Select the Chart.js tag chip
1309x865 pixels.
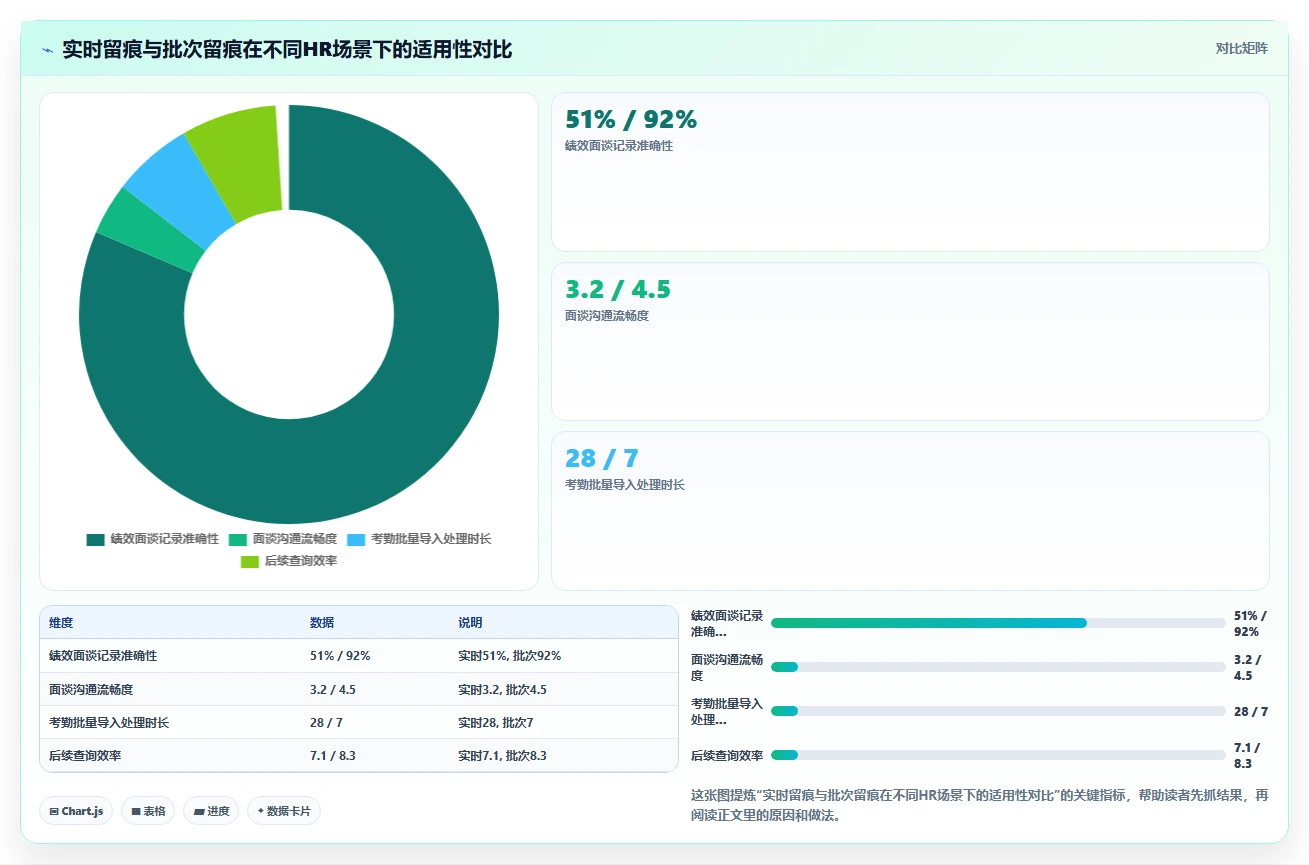coord(76,811)
